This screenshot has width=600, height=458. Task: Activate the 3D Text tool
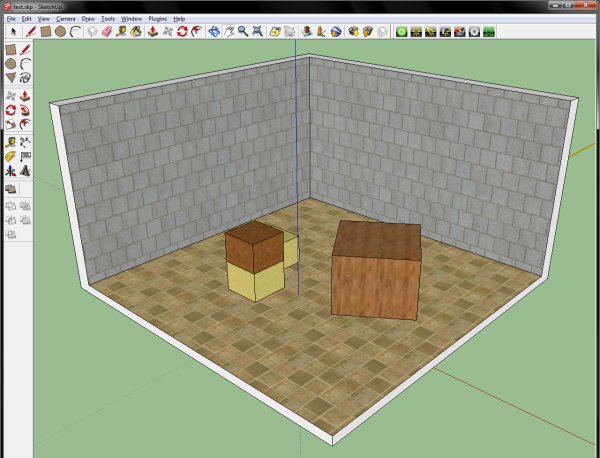[25, 171]
